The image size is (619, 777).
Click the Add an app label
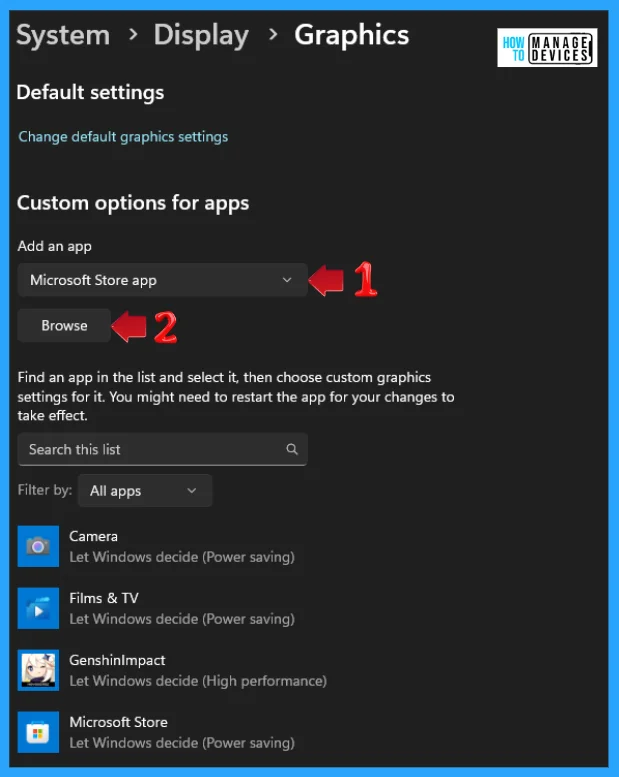(55, 246)
